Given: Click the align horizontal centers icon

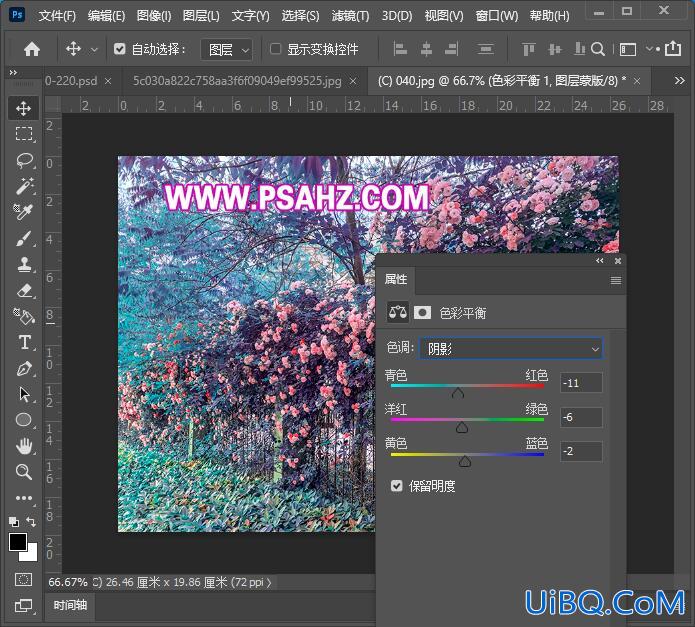Looking at the screenshot, I should pyautogui.click(x=426, y=49).
